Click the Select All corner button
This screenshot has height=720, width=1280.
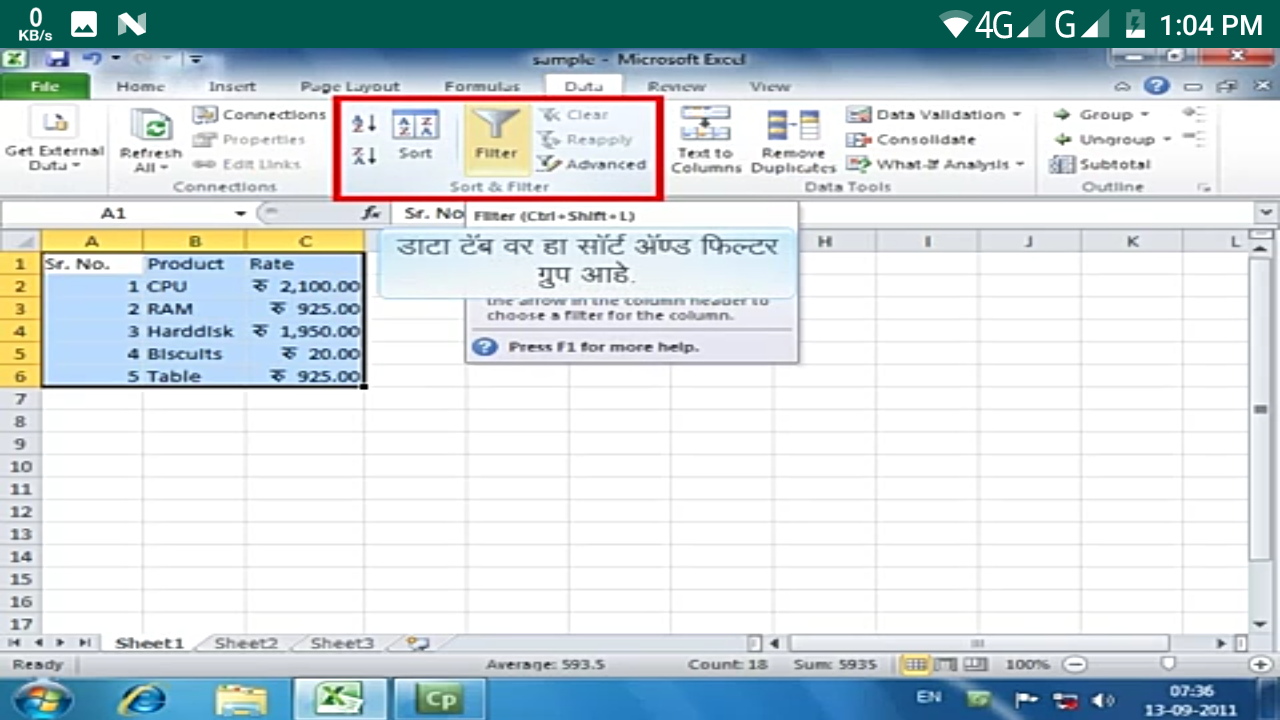click(x=21, y=241)
